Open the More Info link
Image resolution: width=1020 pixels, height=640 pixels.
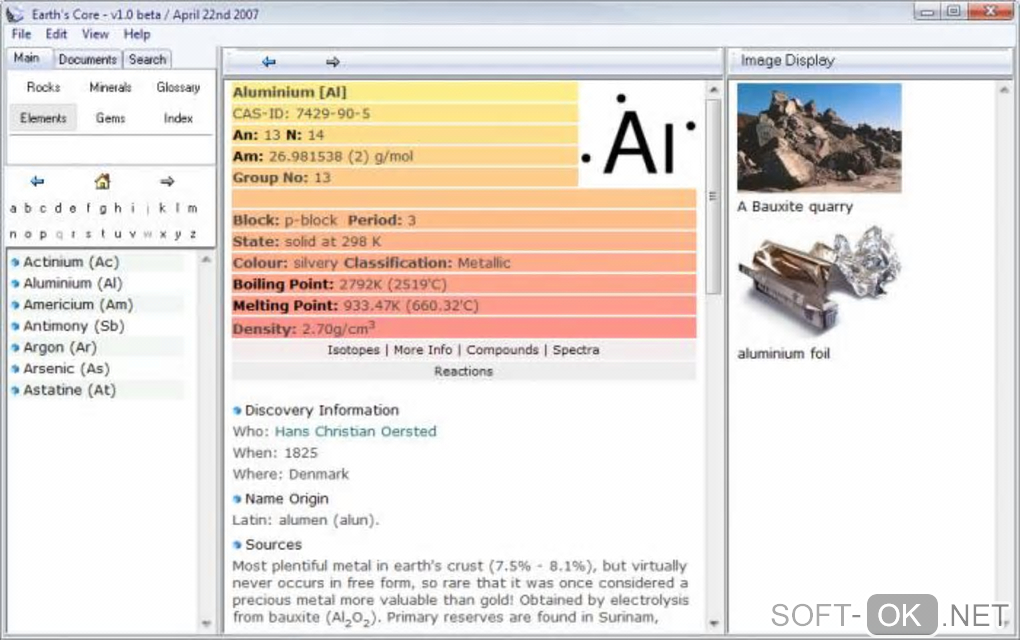pos(423,350)
